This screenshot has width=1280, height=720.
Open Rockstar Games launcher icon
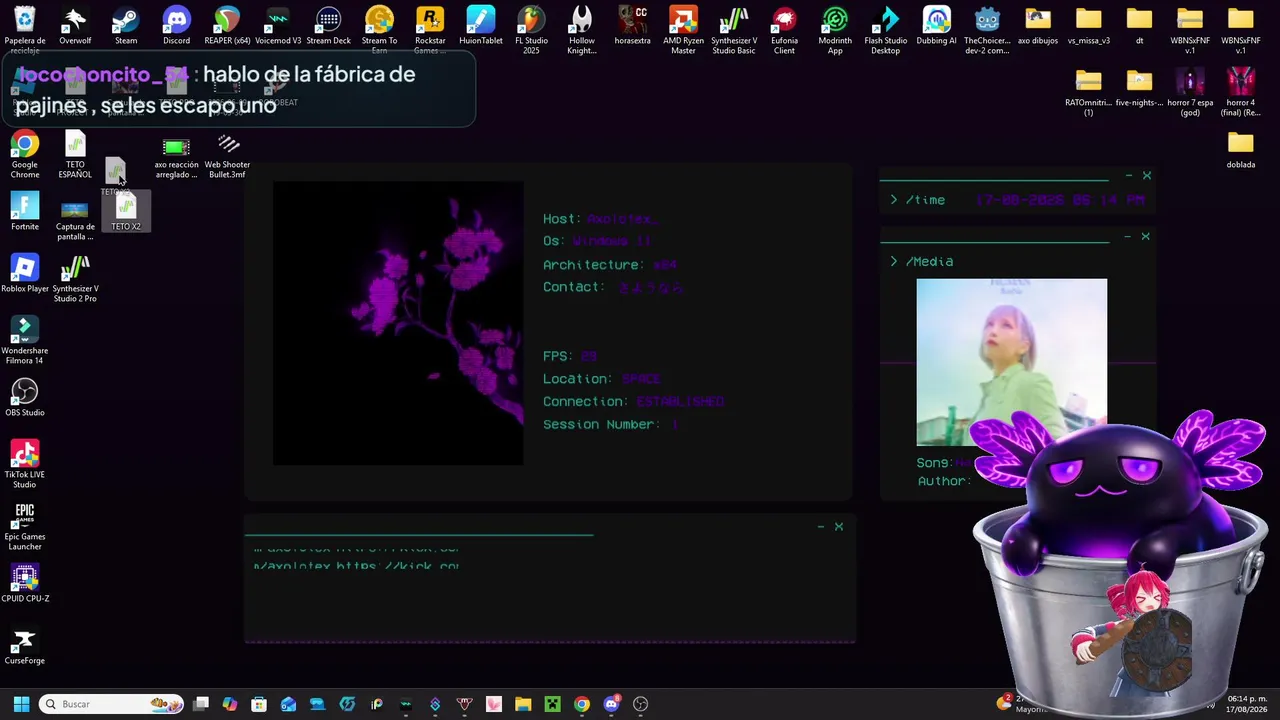[430, 28]
